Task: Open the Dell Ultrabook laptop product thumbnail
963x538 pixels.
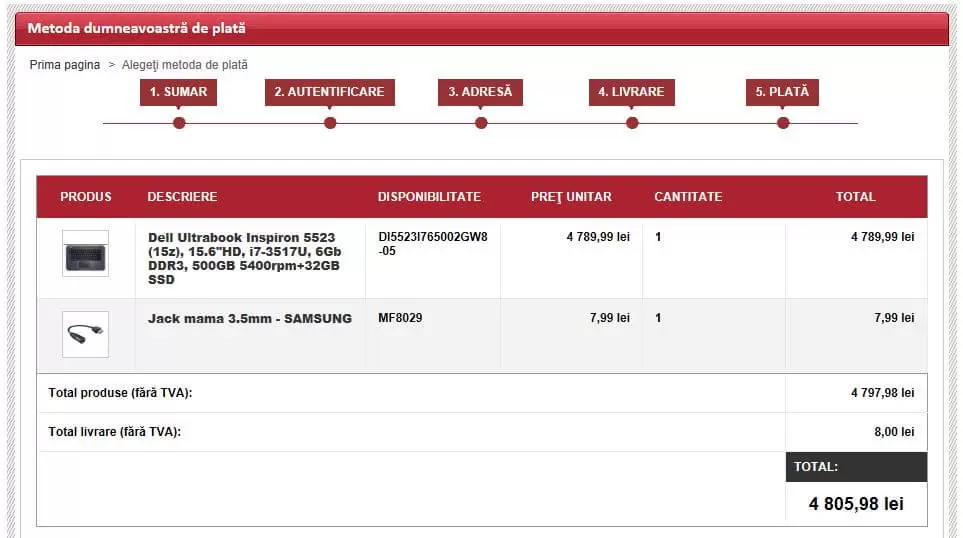Action: (x=85, y=254)
